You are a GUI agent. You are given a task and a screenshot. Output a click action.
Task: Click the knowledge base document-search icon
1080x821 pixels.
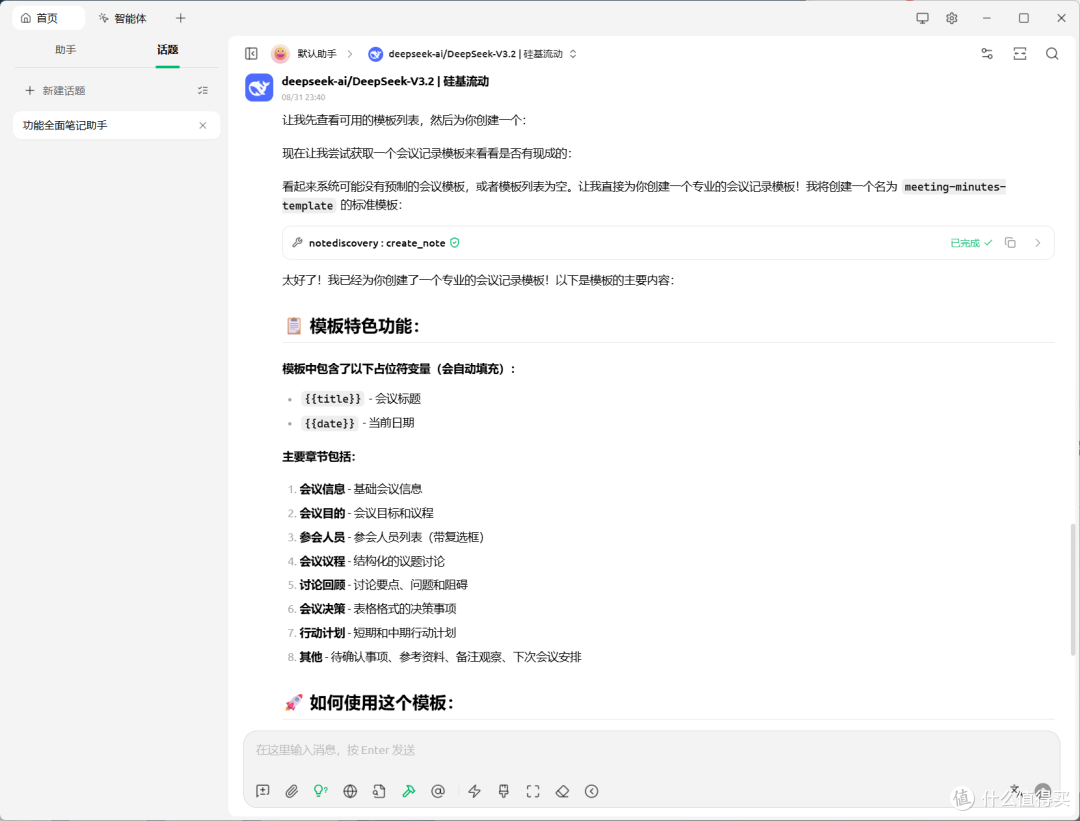pyautogui.click(x=380, y=791)
